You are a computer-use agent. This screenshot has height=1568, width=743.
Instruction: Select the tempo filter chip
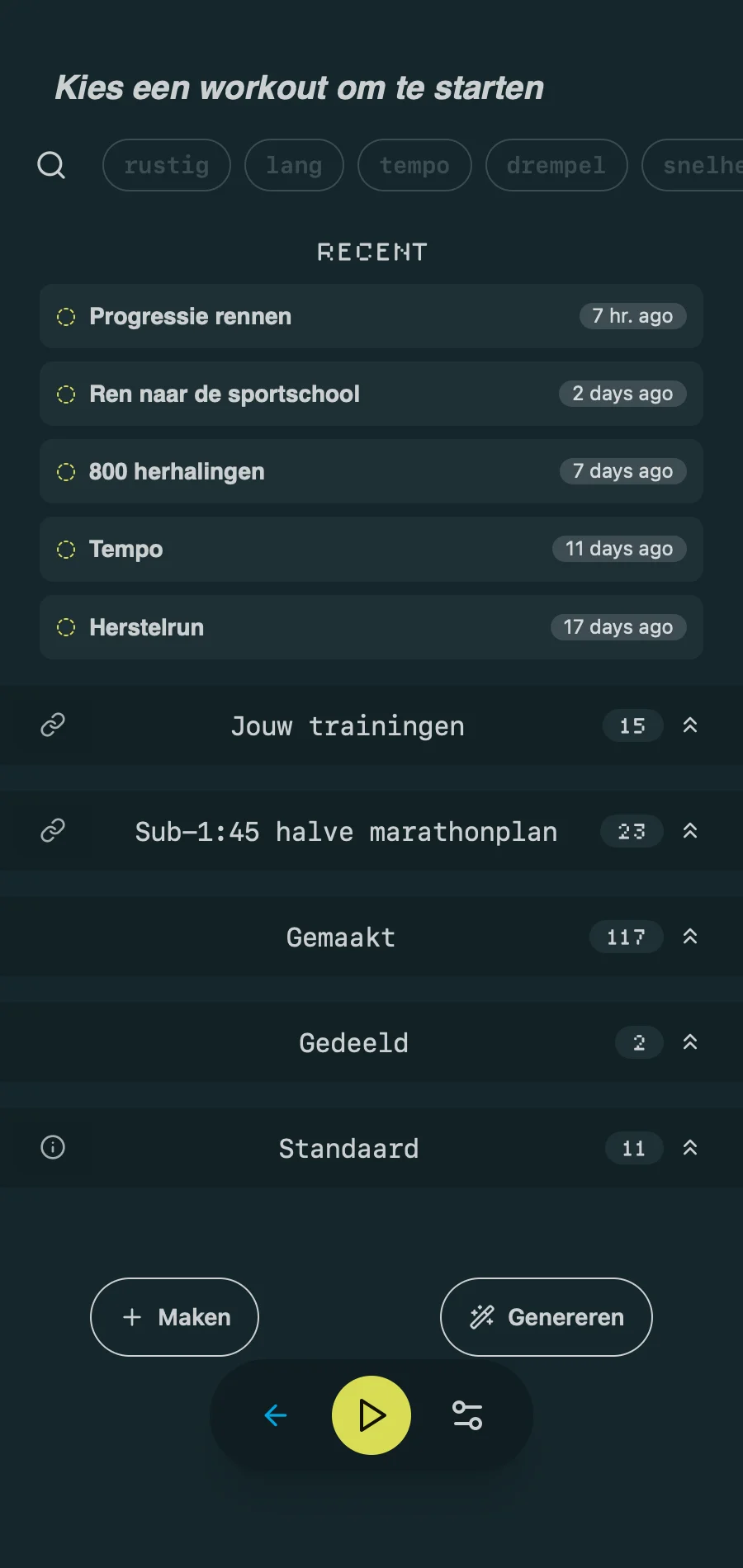pos(414,165)
